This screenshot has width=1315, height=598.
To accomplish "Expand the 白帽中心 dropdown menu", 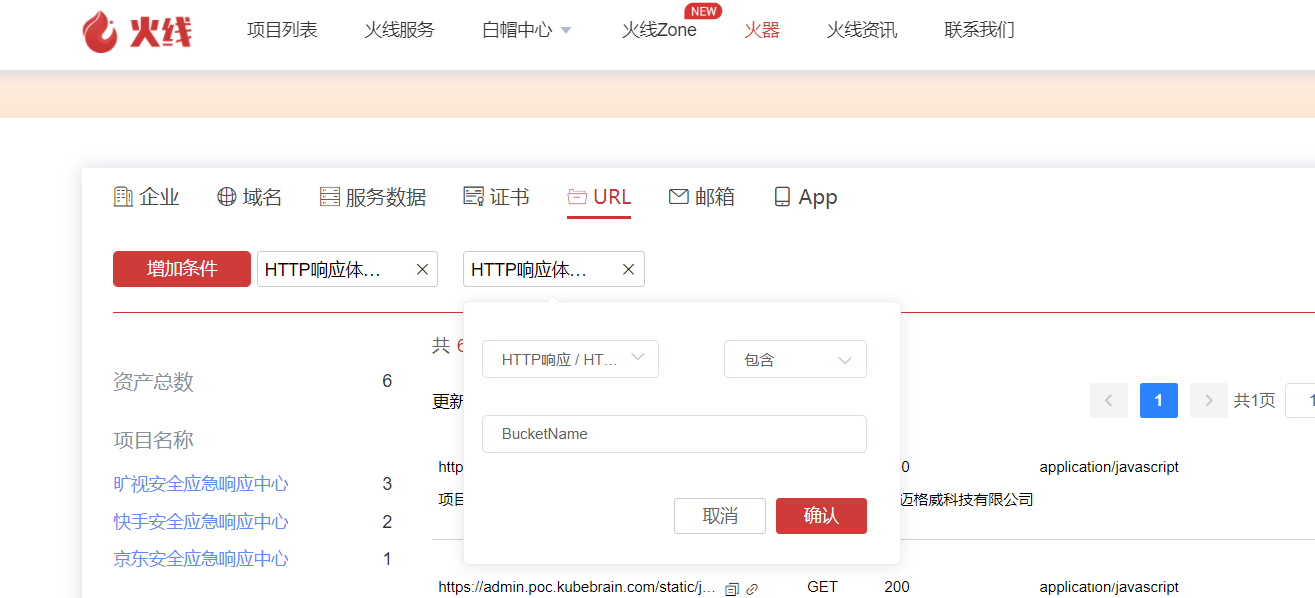I will 527,30.
